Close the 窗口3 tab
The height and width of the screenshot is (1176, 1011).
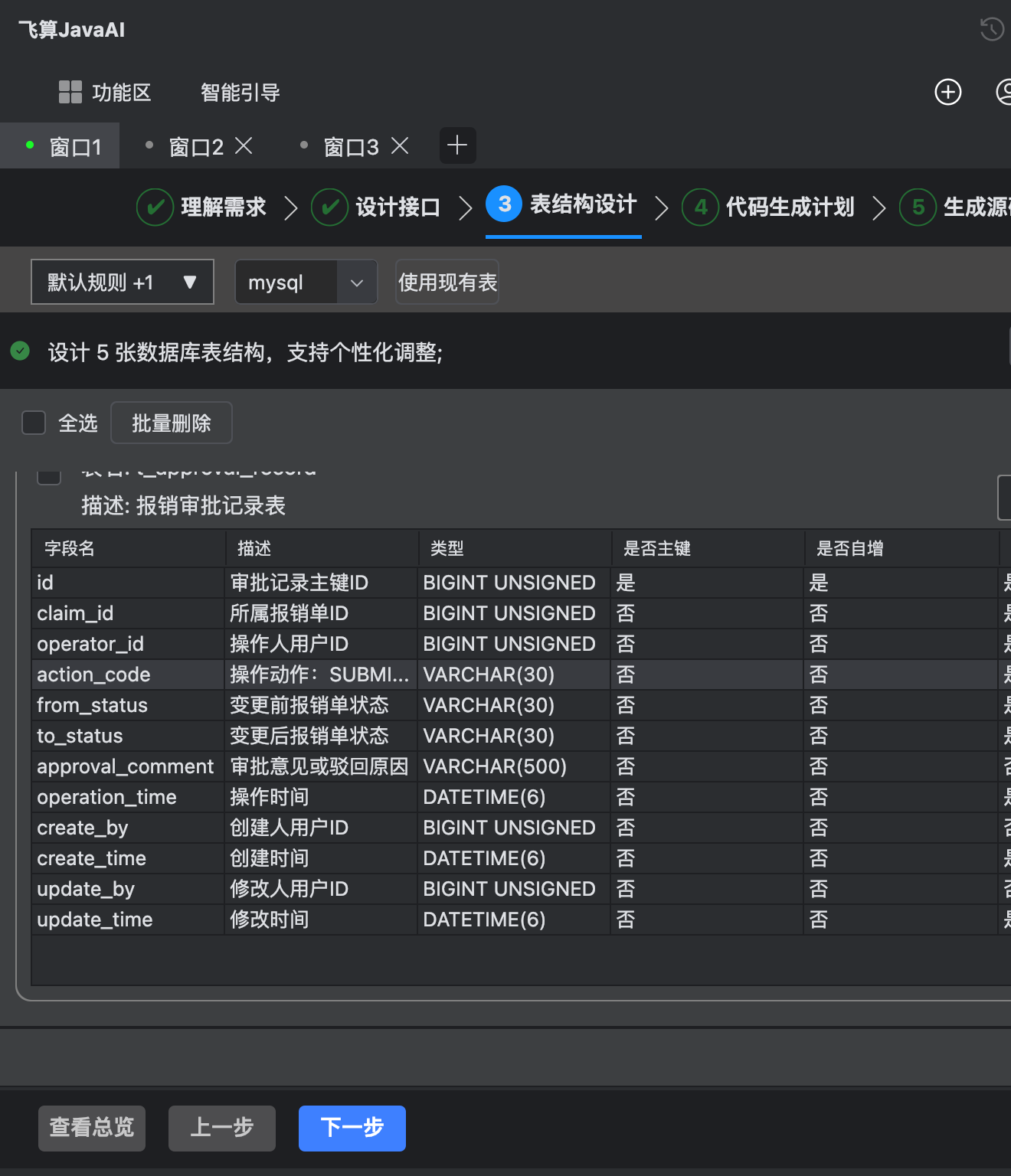(x=400, y=145)
